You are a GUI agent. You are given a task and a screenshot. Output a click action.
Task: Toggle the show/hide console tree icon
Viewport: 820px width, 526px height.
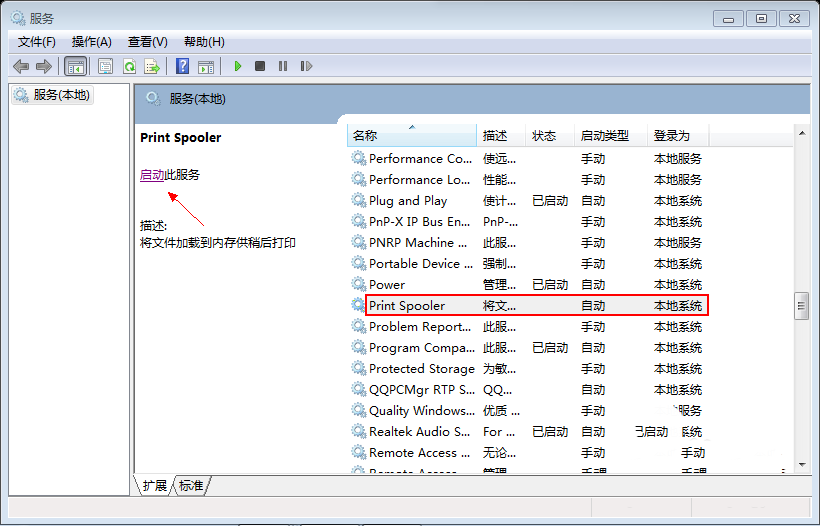[75, 66]
